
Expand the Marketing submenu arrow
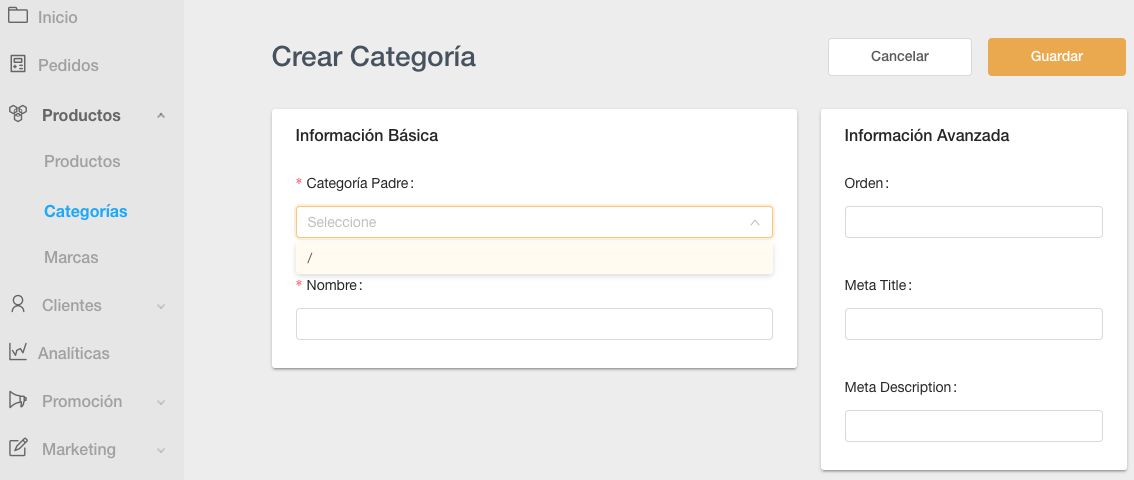click(161, 450)
